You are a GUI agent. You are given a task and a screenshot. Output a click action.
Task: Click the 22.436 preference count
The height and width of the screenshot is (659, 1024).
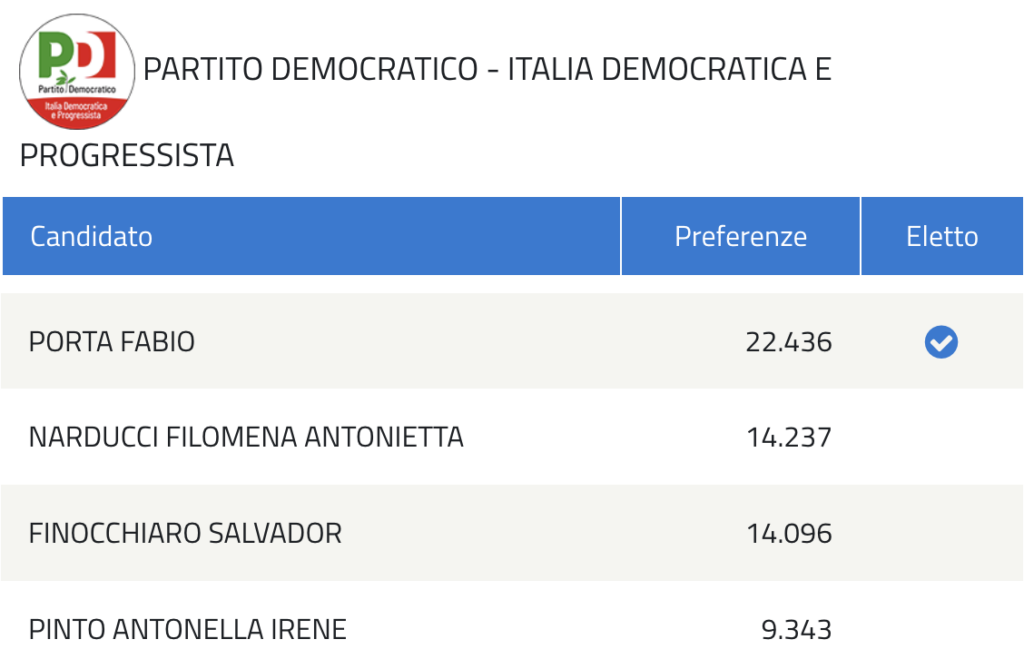pos(789,342)
